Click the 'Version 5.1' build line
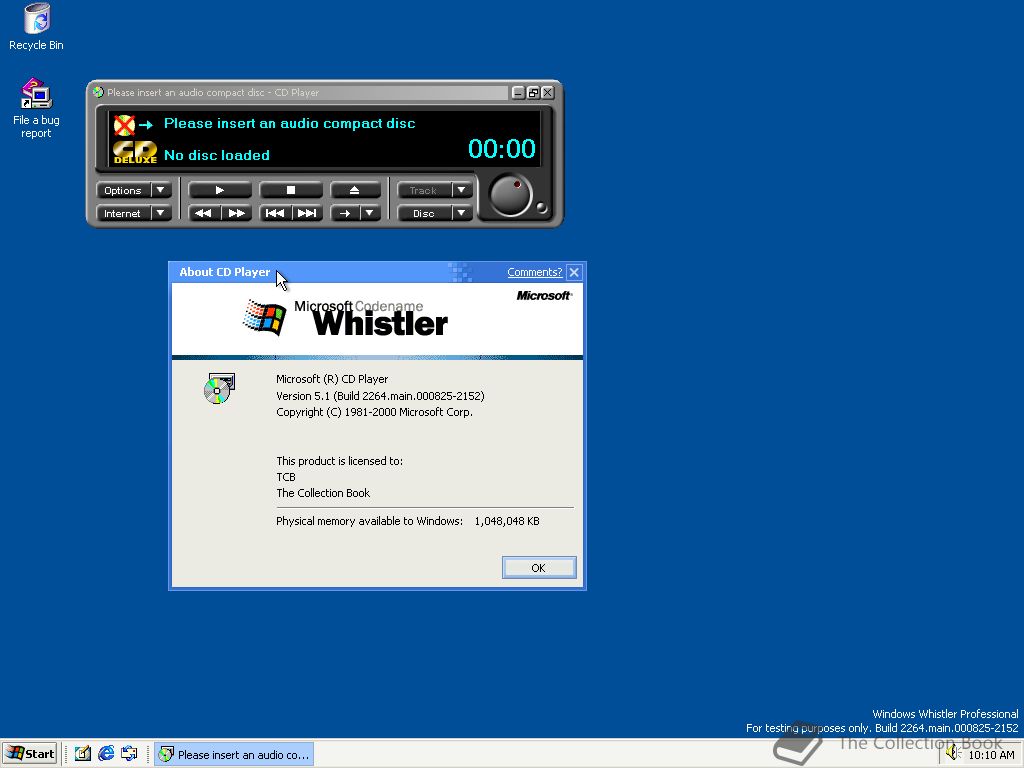Image resolution: width=1024 pixels, height=768 pixels. point(380,396)
